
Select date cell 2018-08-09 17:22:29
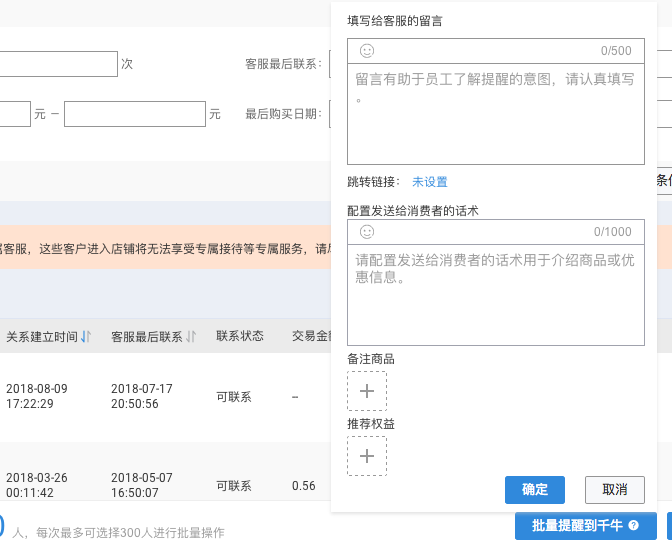point(37,396)
